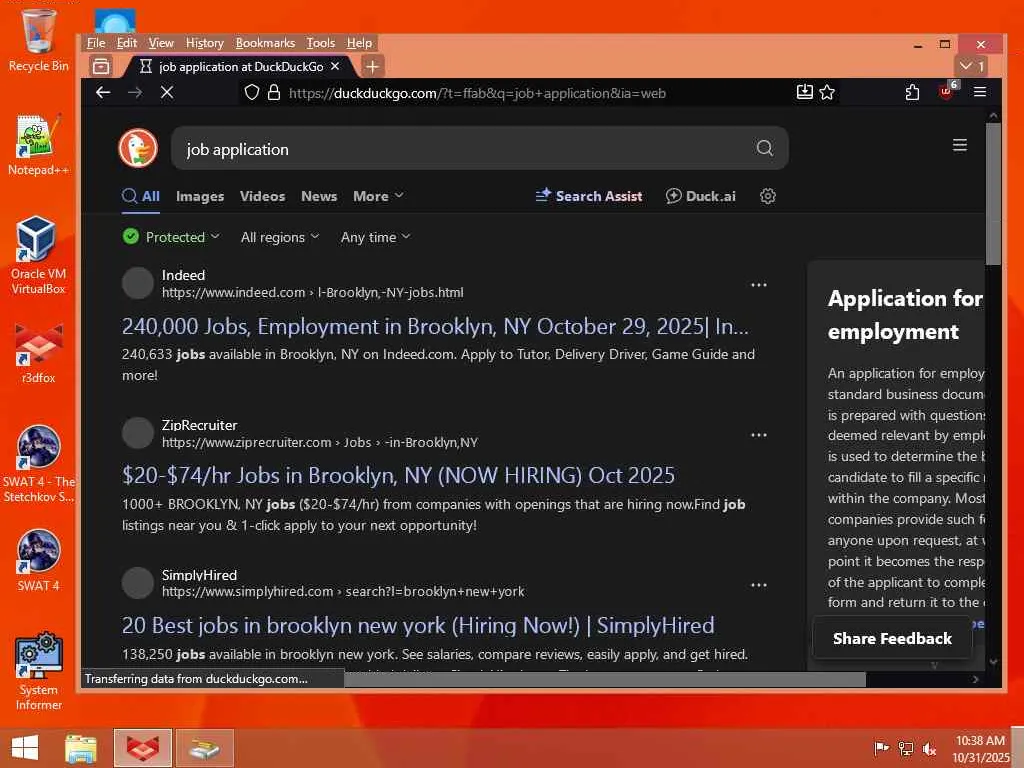The image size is (1024, 768).
Task: Open Recycle Bin desktop icon
Action: click(38, 39)
